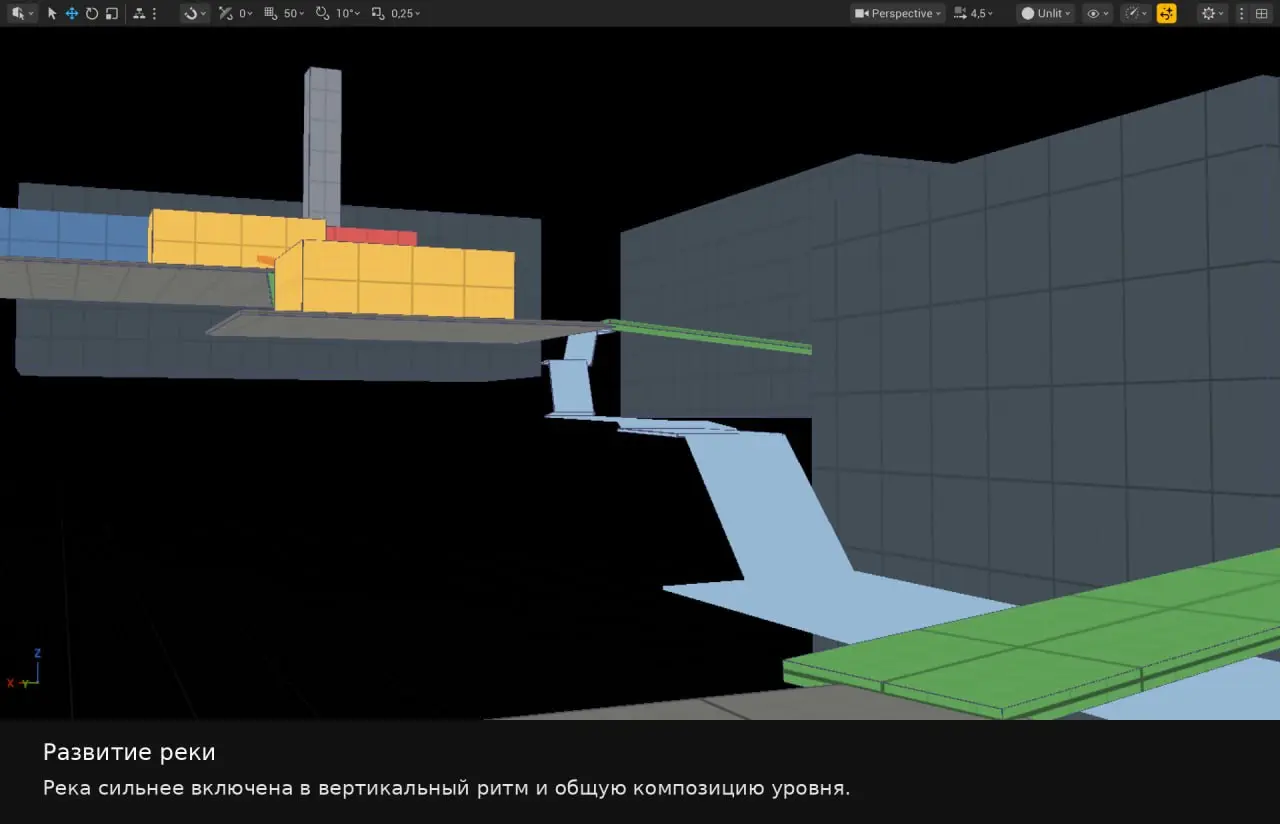
Task: Activate the Rotate tool
Action: 92,13
